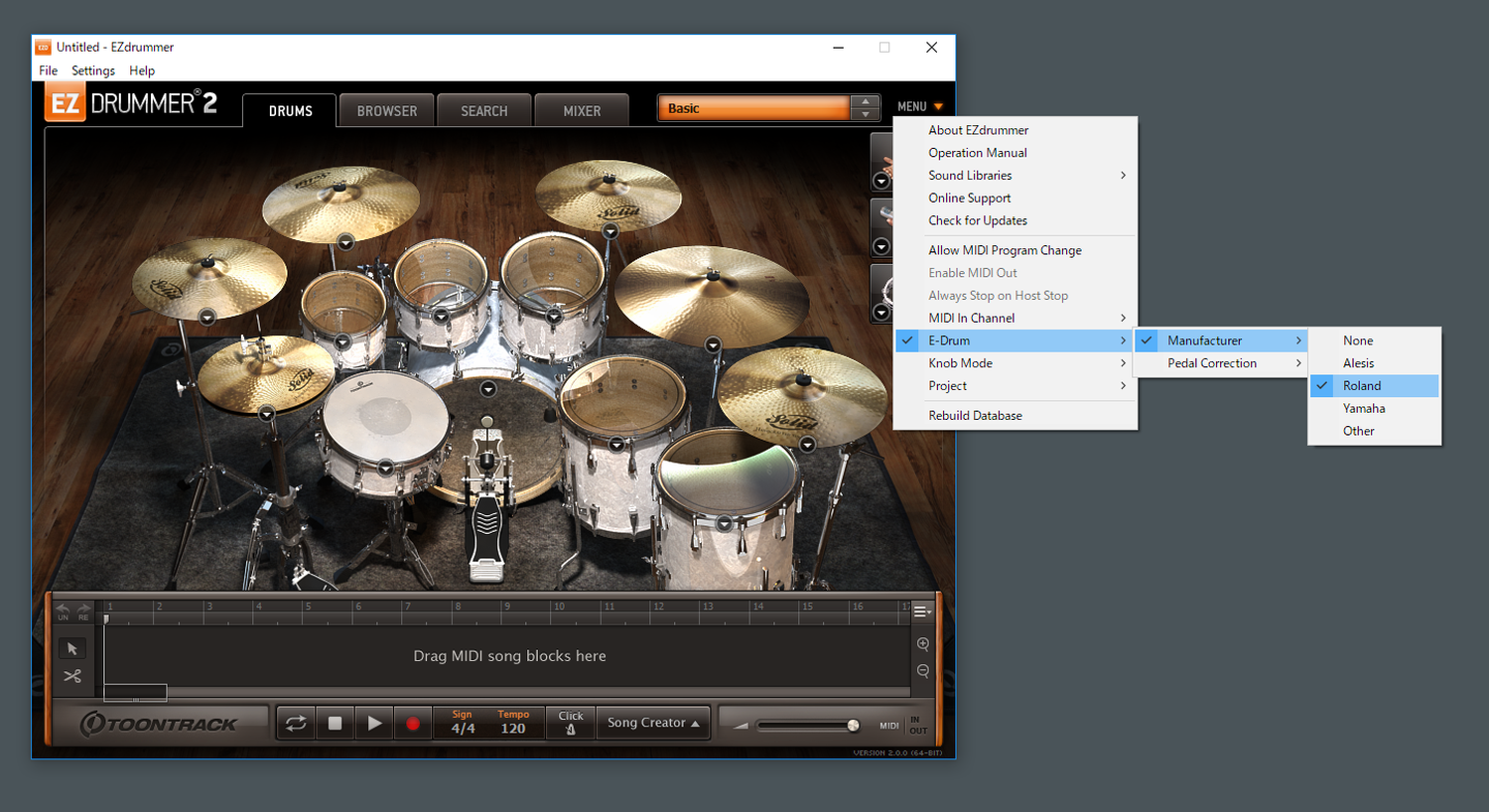Zoom out on the song track
This screenshot has height=812, width=1489.
[923, 671]
